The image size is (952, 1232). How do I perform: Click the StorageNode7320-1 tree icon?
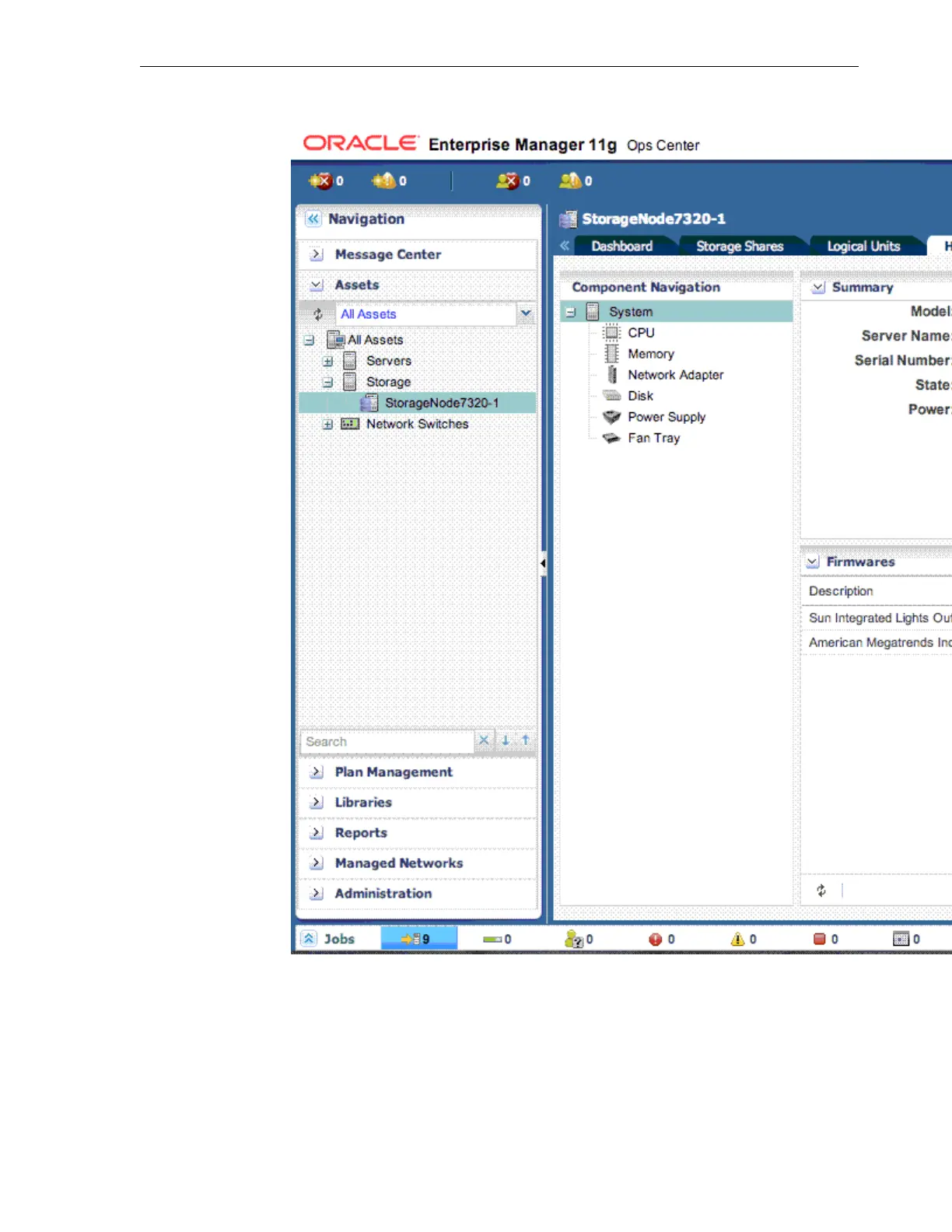369,403
